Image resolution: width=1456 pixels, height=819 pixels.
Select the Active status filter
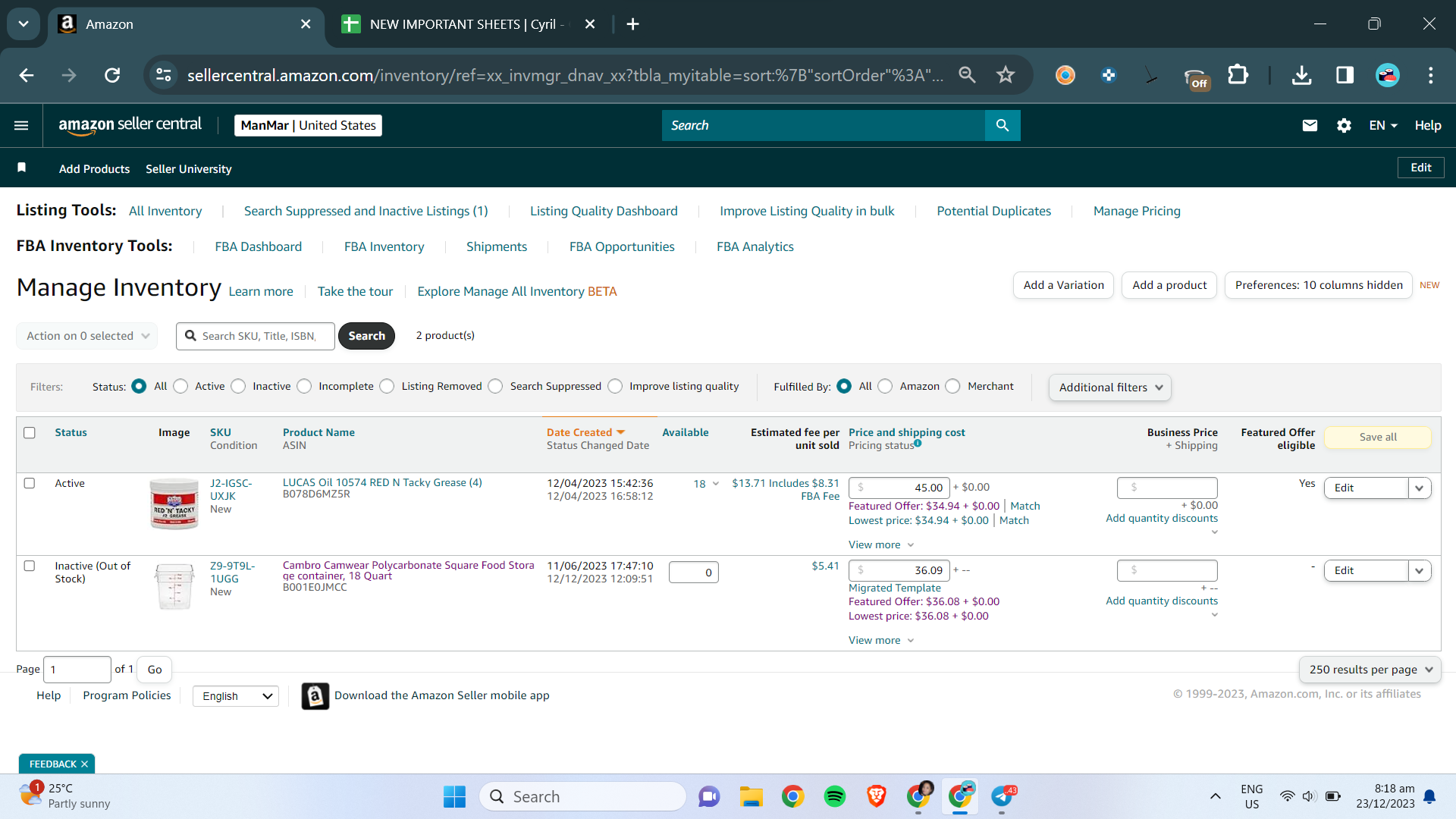point(180,386)
